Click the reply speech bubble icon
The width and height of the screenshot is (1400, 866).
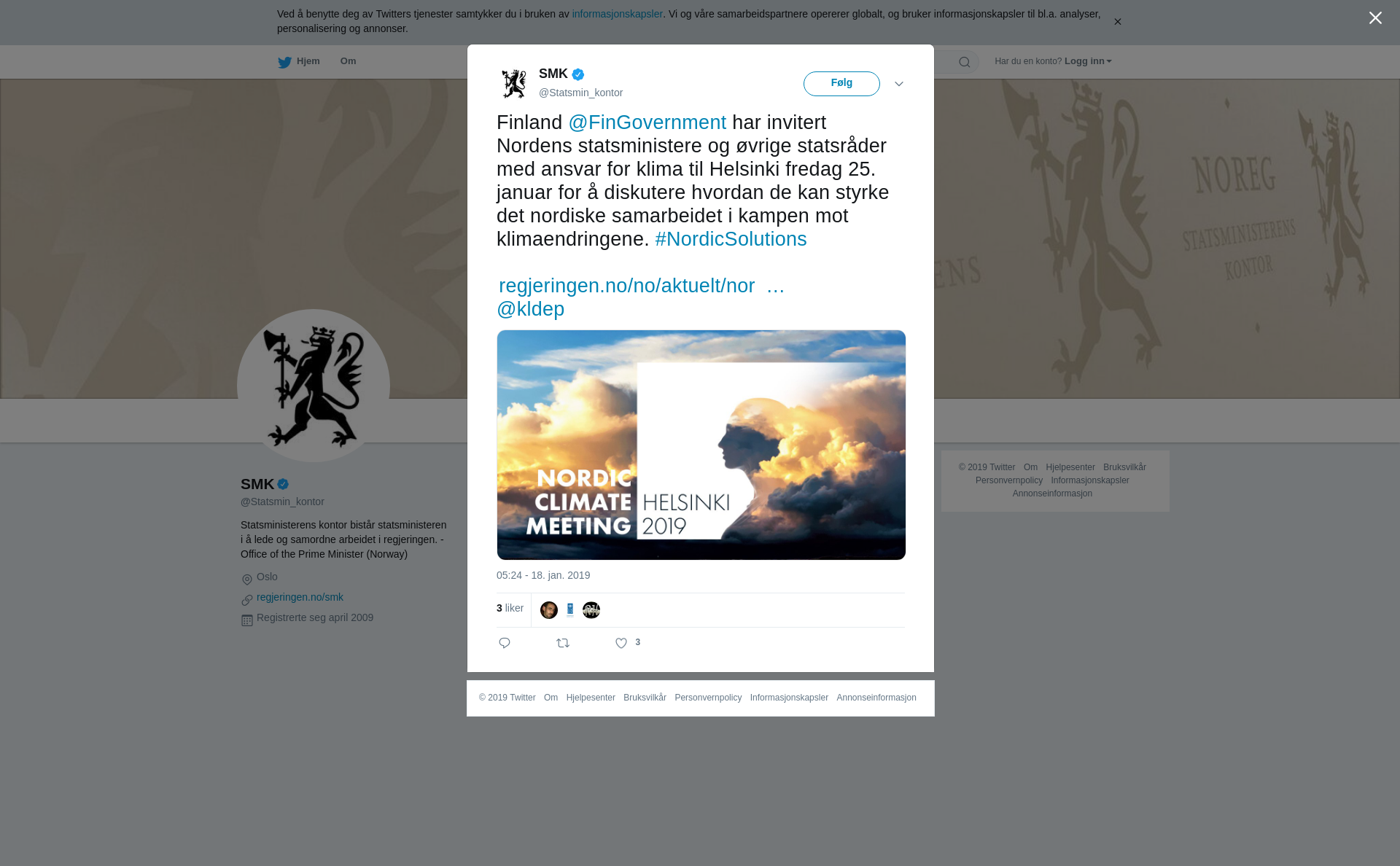(505, 643)
